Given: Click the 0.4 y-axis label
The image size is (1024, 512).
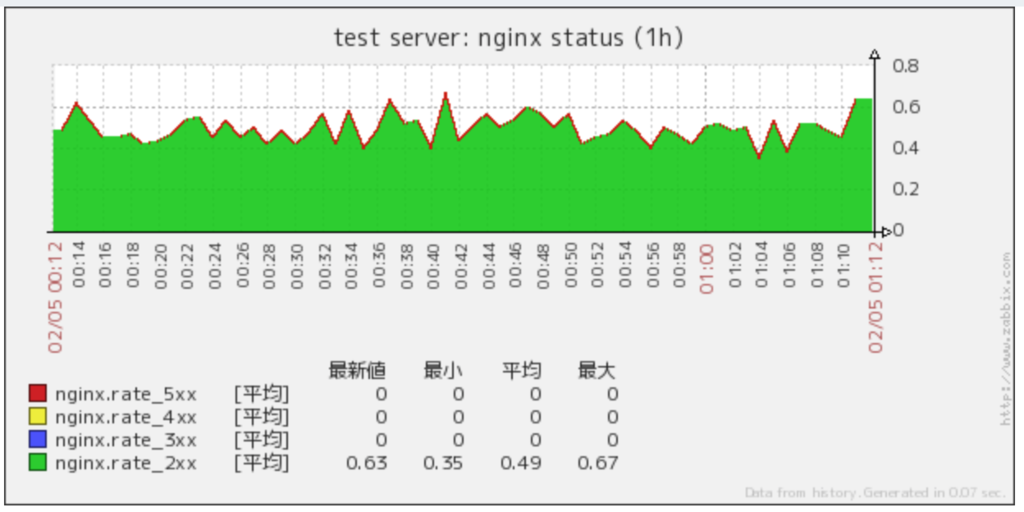Looking at the screenshot, I should coord(904,148).
